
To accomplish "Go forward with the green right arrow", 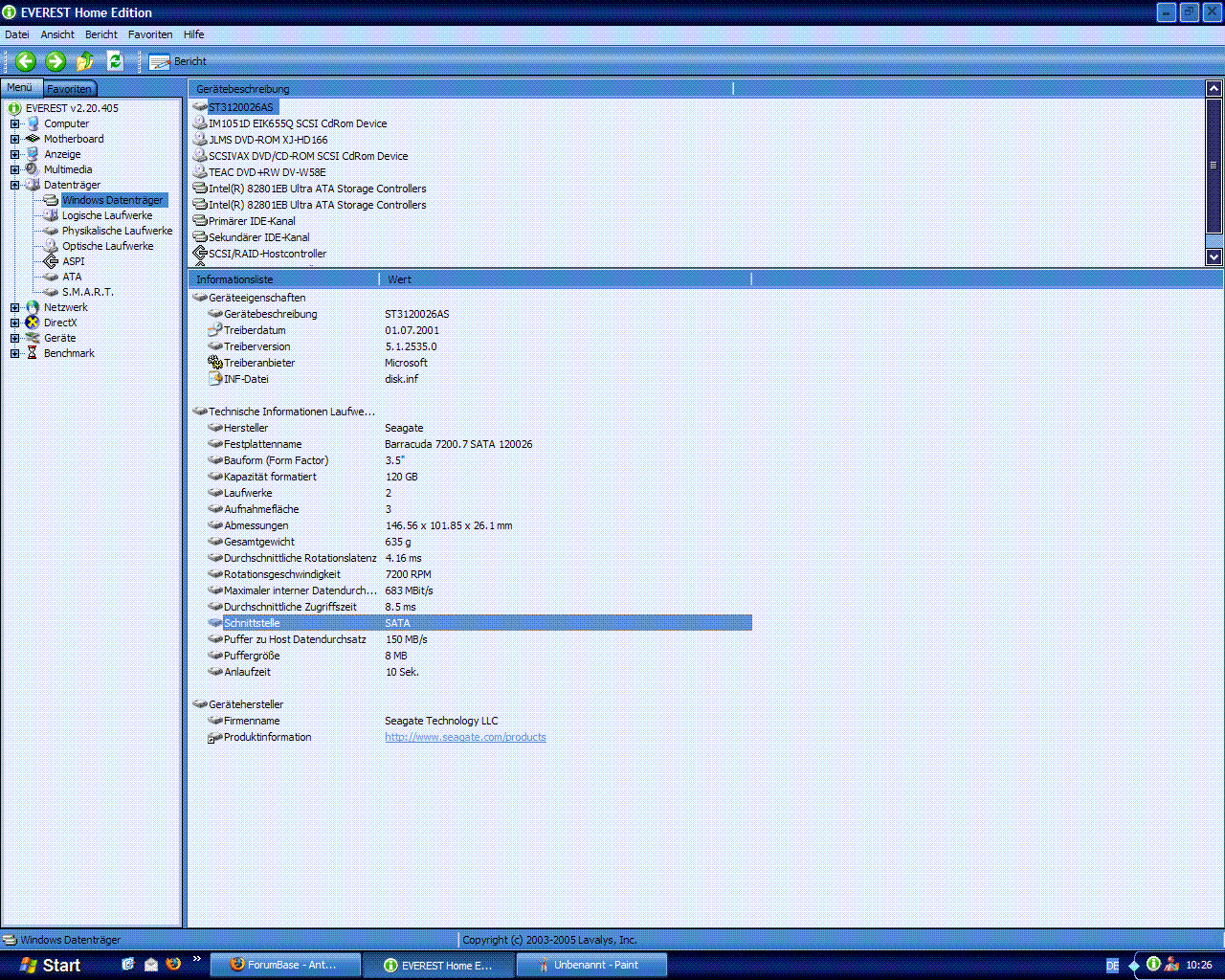I will [56, 61].
